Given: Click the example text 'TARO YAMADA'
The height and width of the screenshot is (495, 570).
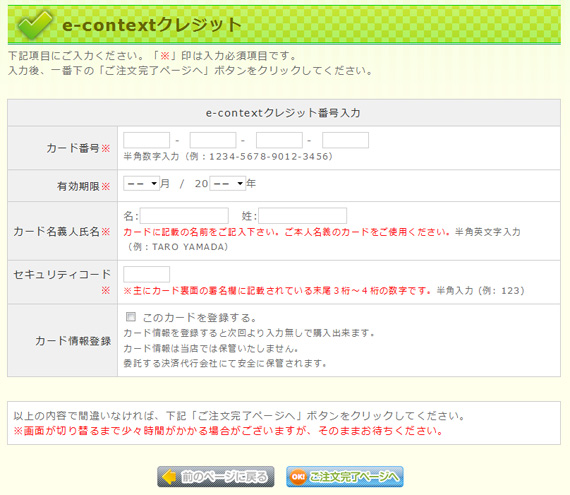Looking at the screenshot, I should tap(188, 247).
